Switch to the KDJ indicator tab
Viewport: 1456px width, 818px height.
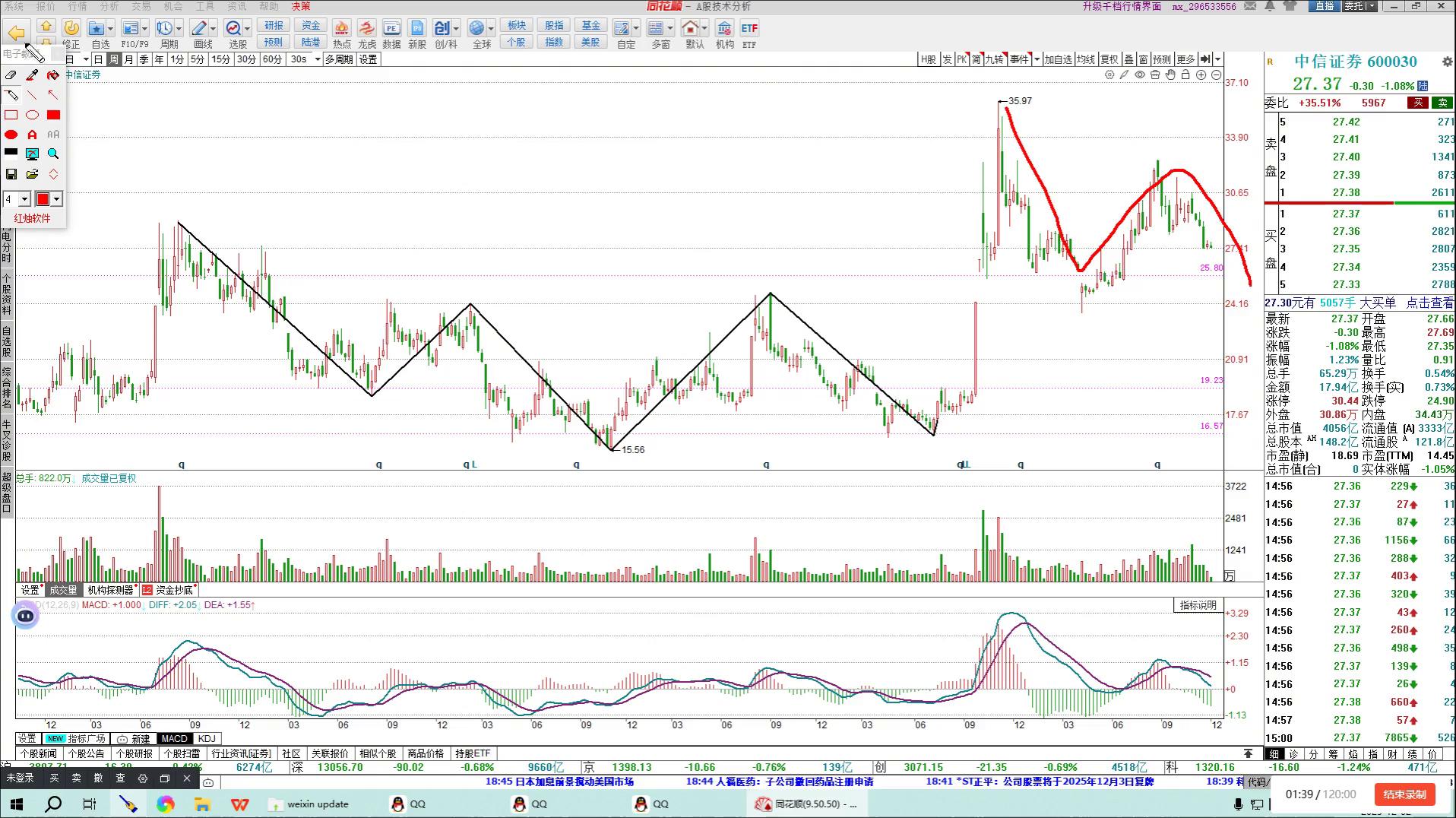207,739
